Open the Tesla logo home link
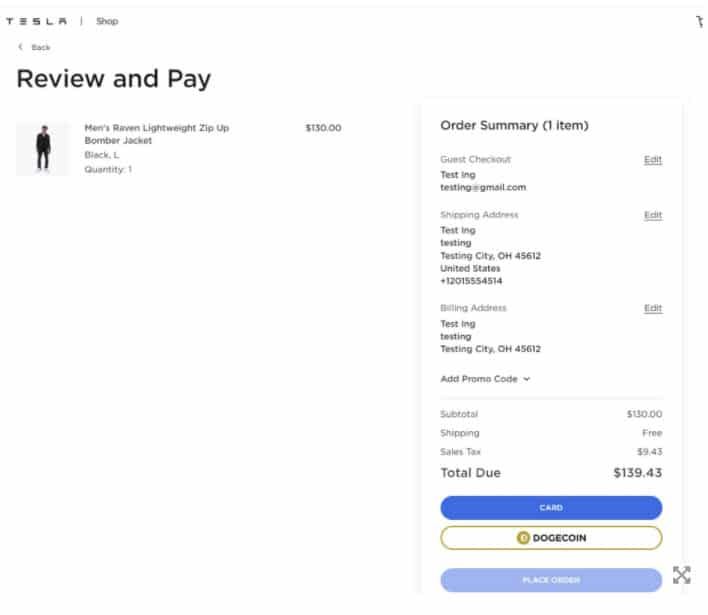The width and height of the screenshot is (708, 615). tap(36, 21)
